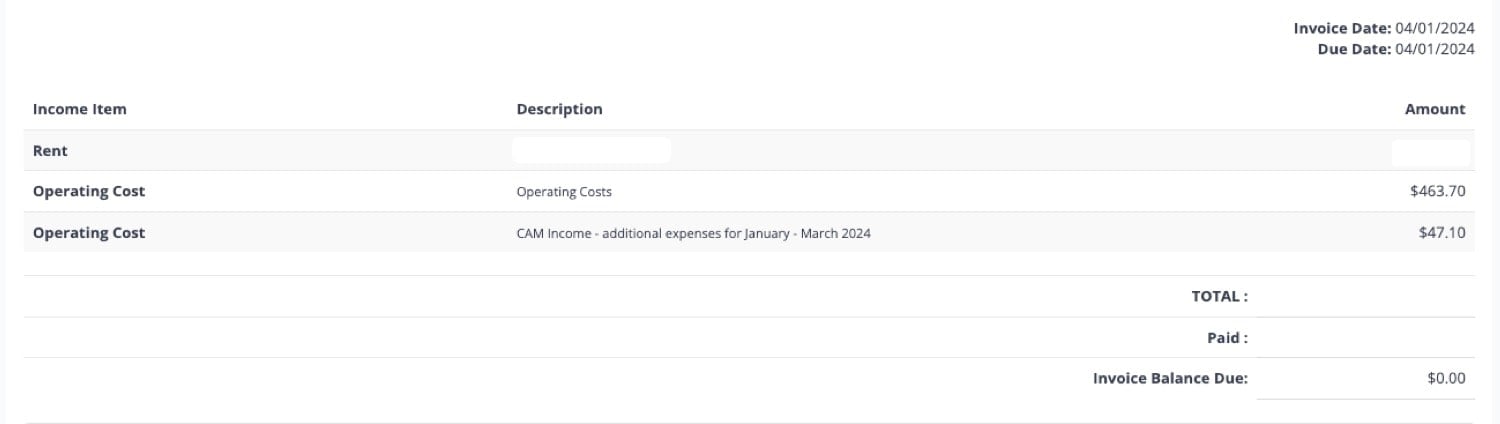Click the Description column header

pos(559,109)
